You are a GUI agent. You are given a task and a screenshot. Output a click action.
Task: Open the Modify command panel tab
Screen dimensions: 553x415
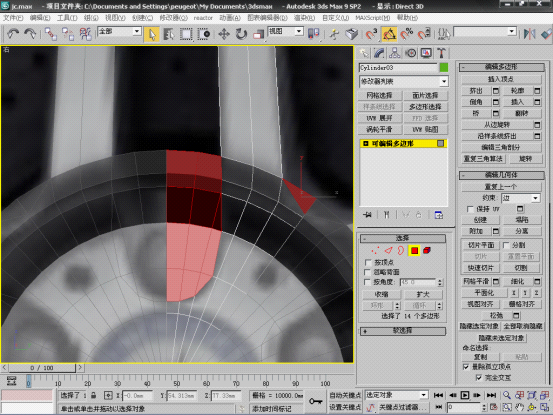click(379, 53)
